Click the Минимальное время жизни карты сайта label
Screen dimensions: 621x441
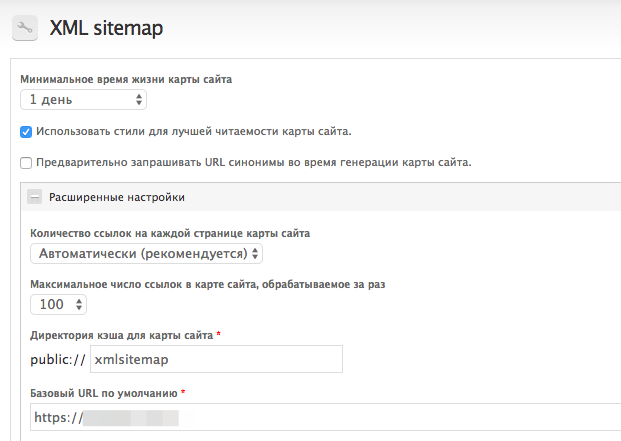[x=126, y=79]
